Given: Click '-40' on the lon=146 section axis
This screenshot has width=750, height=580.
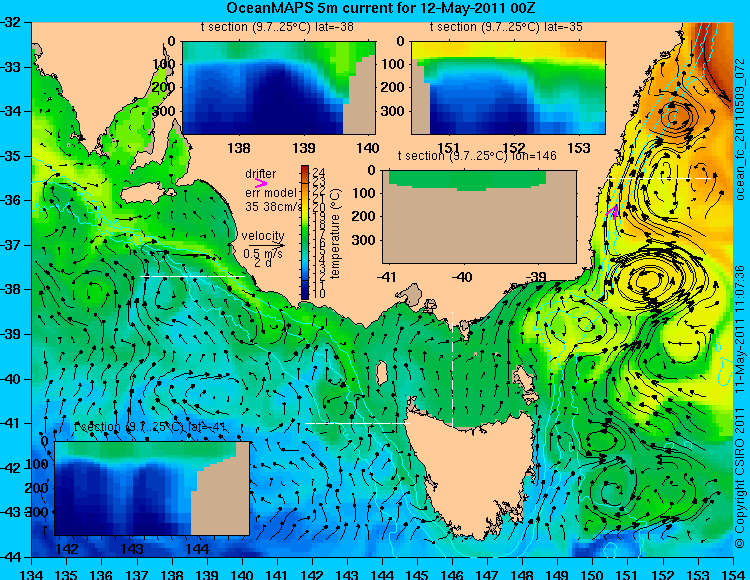Looking at the screenshot, I should (462, 277).
